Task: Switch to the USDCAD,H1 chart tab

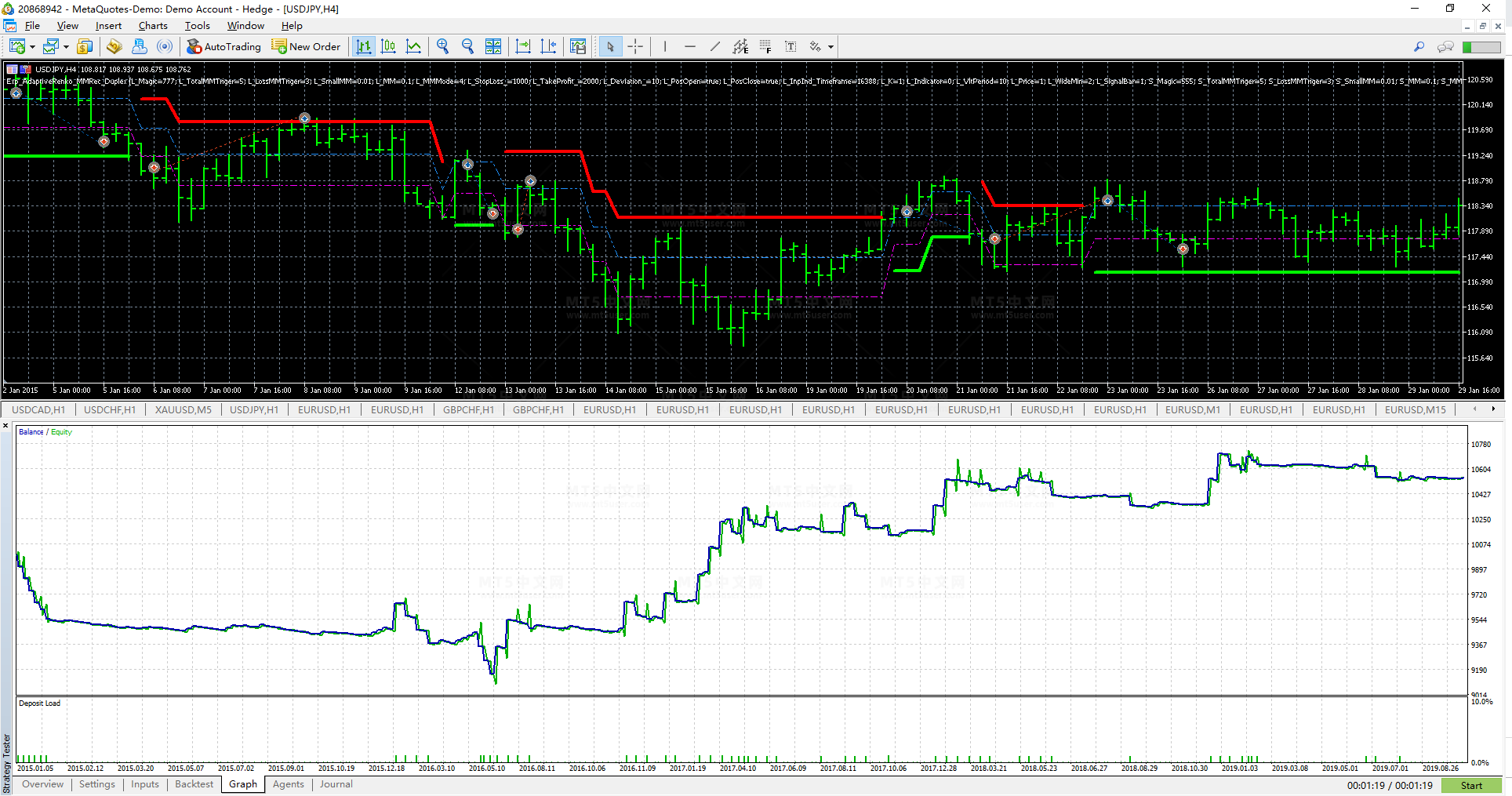Action: click(38, 409)
